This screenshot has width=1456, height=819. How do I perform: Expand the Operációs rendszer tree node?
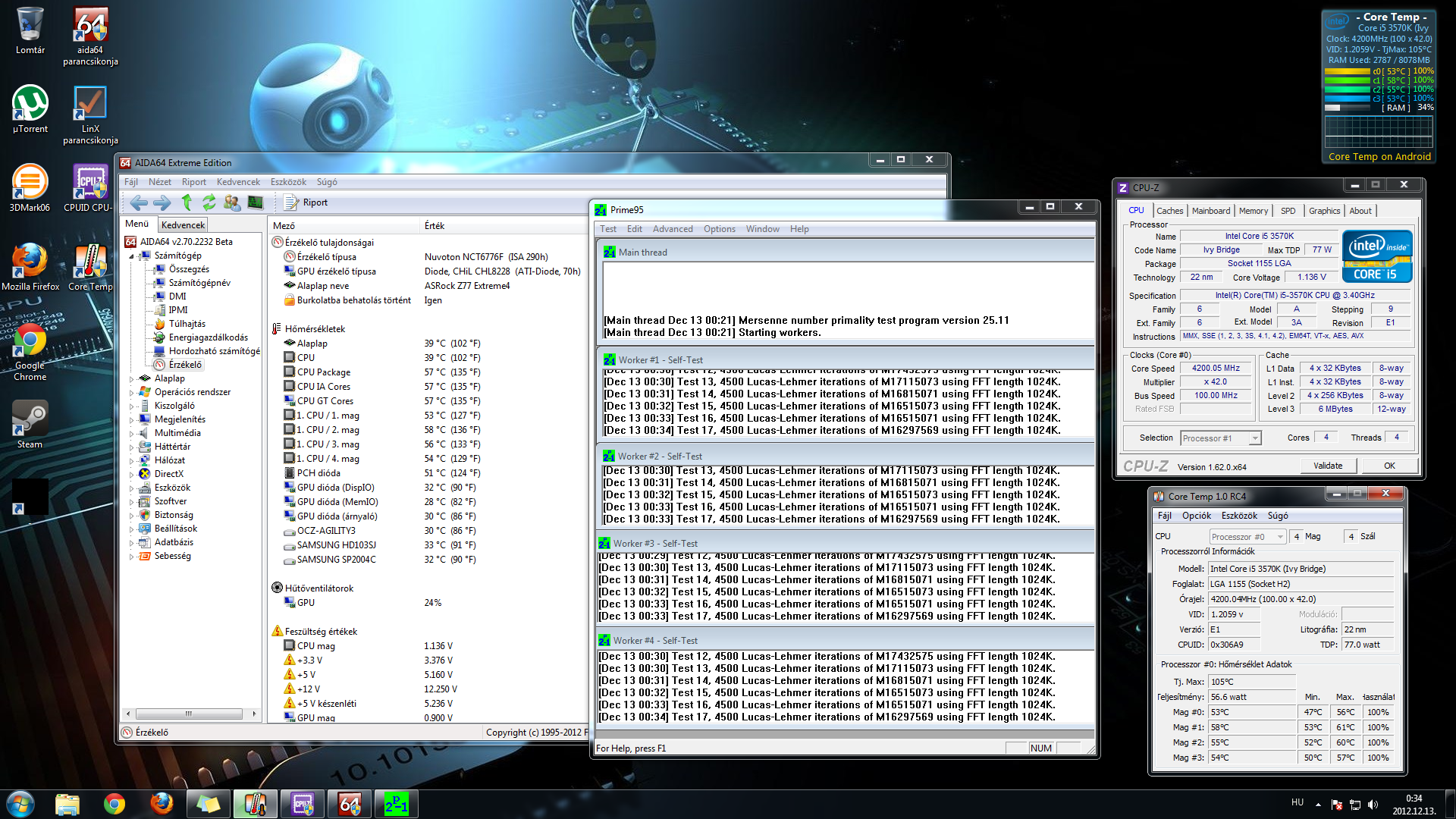tap(131, 393)
